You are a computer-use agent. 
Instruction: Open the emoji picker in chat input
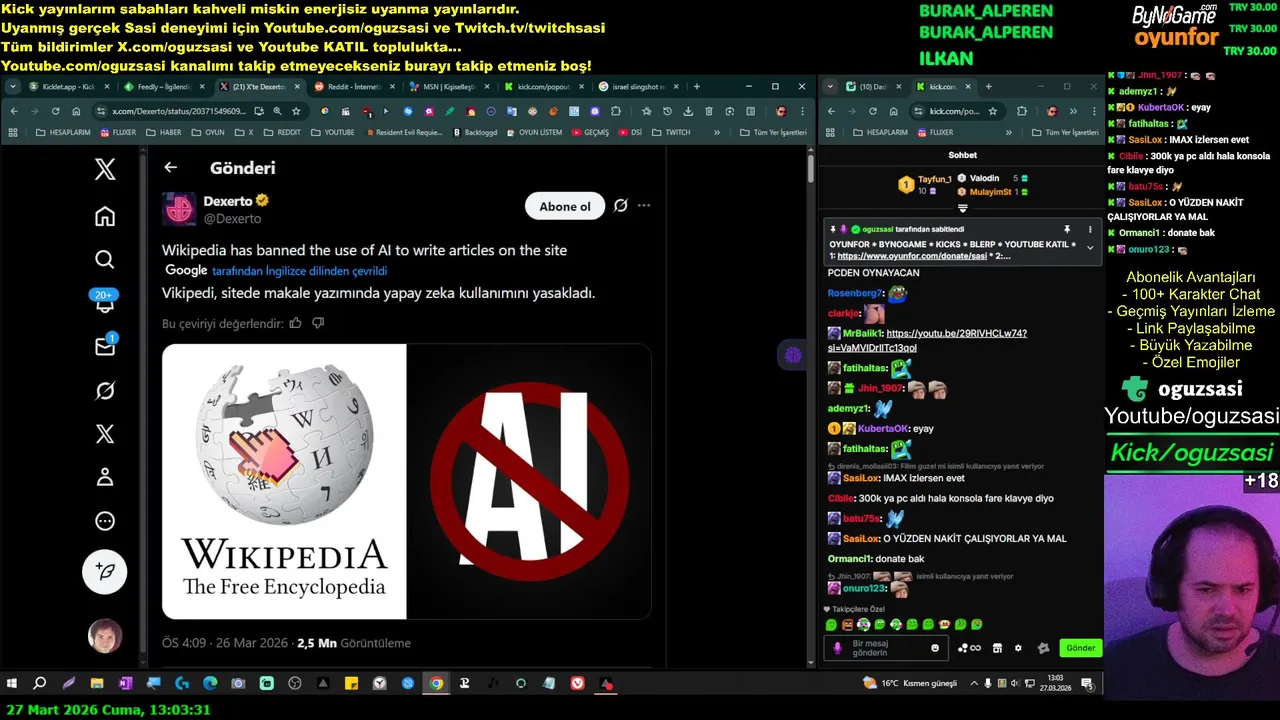pos(935,648)
